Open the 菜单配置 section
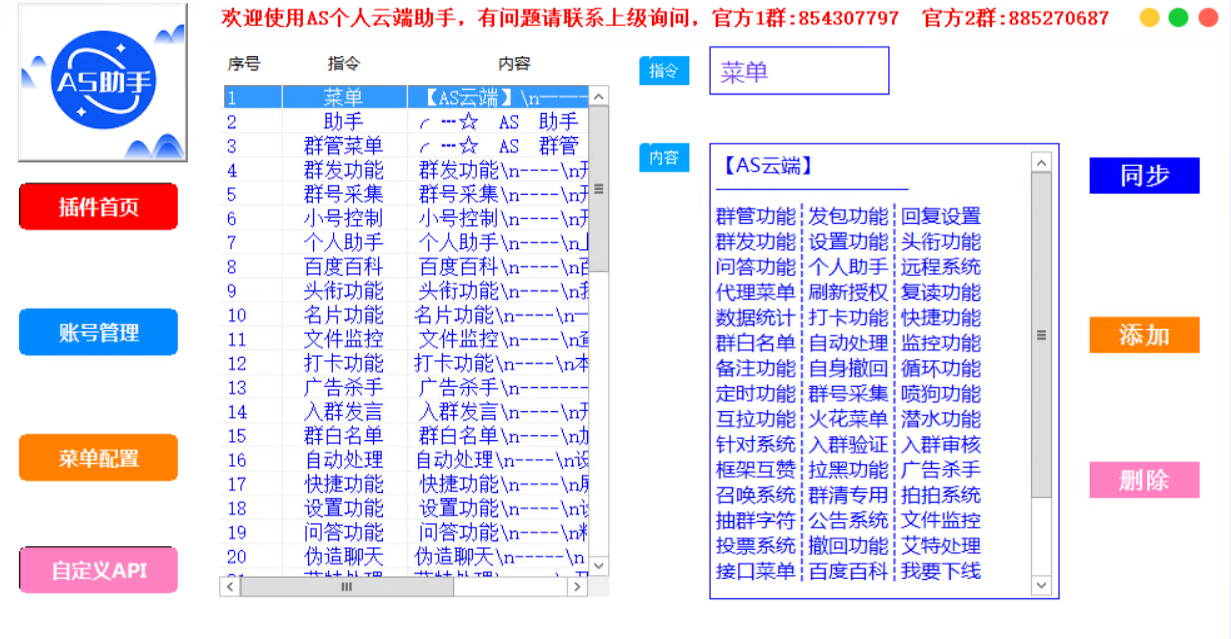 tap(98, 459)
